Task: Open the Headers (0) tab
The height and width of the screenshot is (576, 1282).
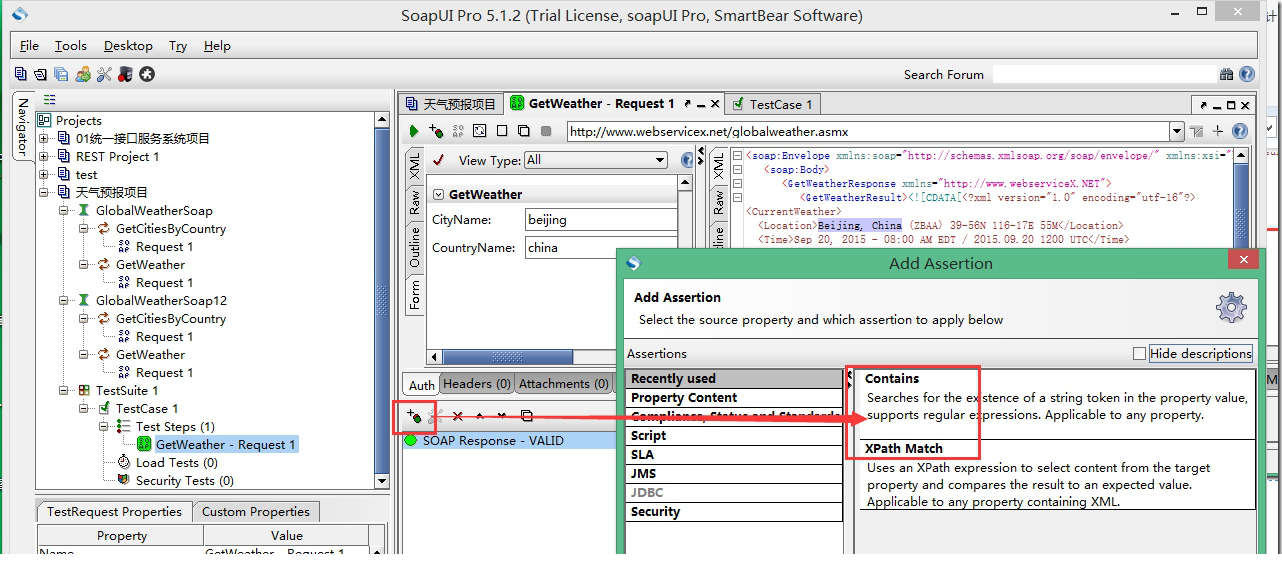Action: tap(477, 384)
